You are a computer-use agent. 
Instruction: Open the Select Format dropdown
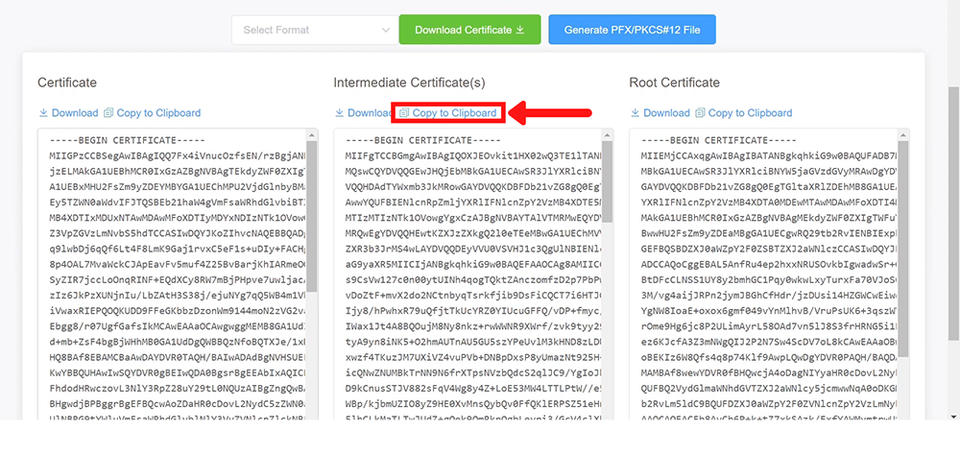(312, 30)
